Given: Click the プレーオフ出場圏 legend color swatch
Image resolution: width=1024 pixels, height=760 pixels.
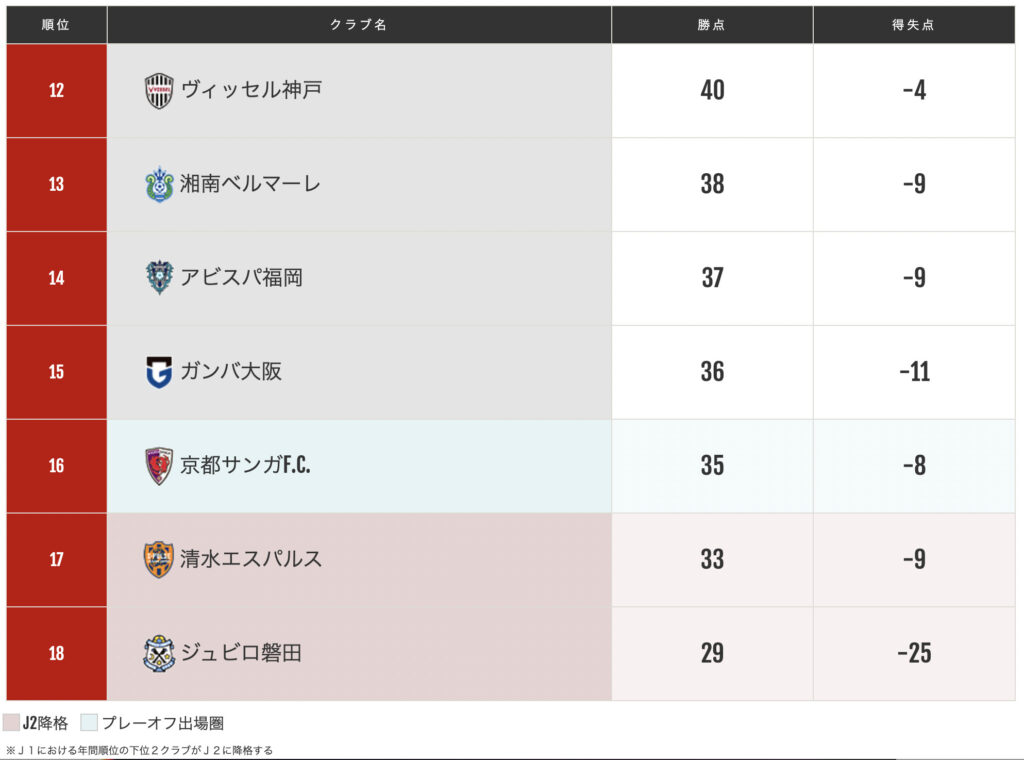Looking at the screenshot, I should tap(89, 723).
